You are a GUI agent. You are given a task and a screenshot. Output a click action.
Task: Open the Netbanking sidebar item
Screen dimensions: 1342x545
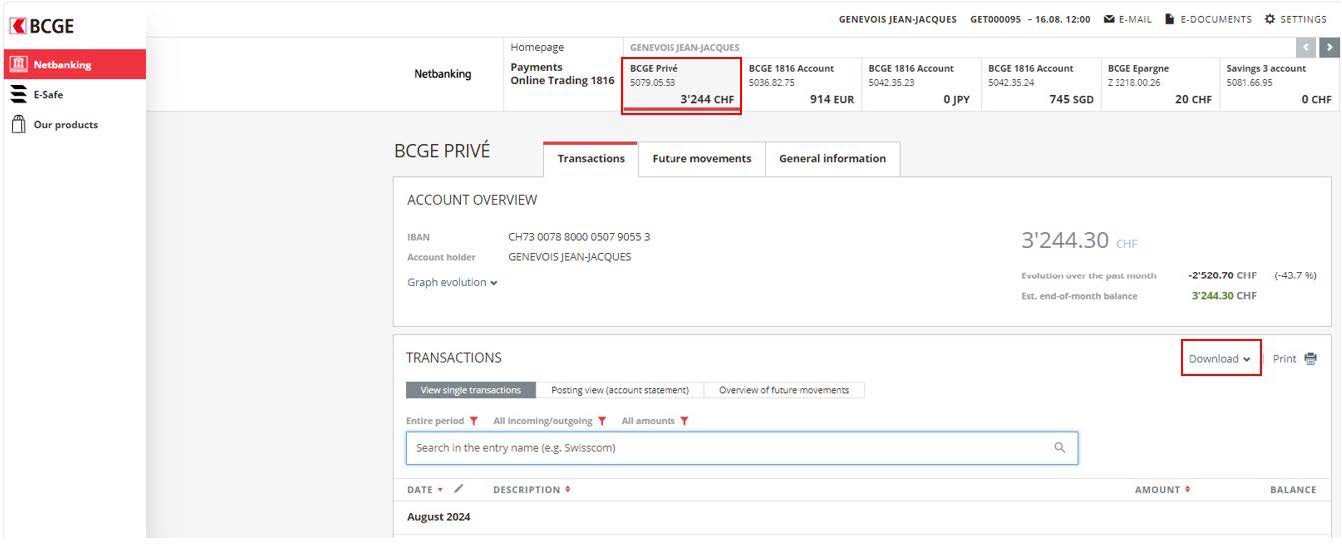[74, 65]
